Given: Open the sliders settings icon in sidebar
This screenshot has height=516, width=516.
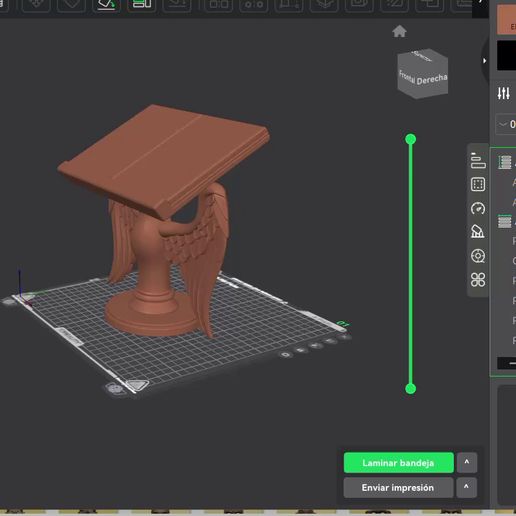Looking at the screenshot, I should [503, 93].
